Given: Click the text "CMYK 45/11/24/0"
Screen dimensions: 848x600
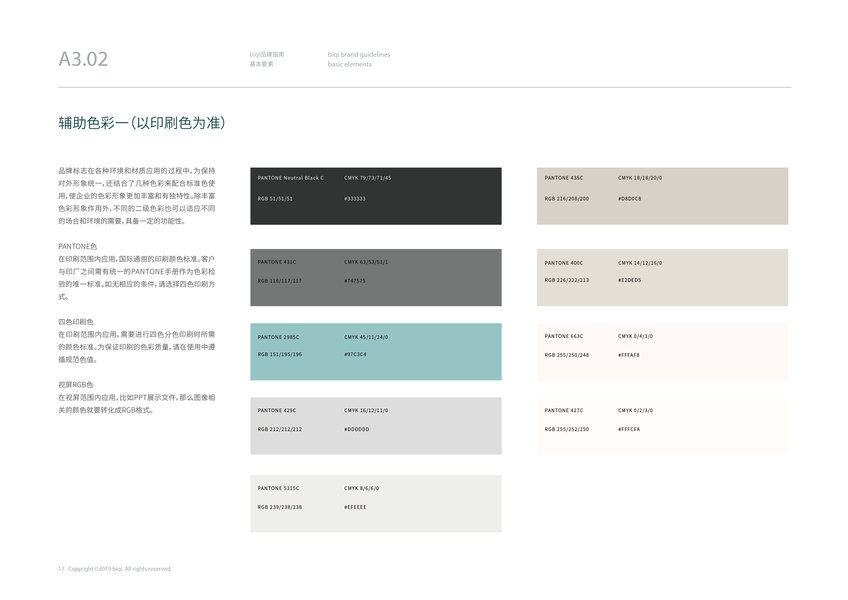Looking at the screenshot, I should point(366,337).
